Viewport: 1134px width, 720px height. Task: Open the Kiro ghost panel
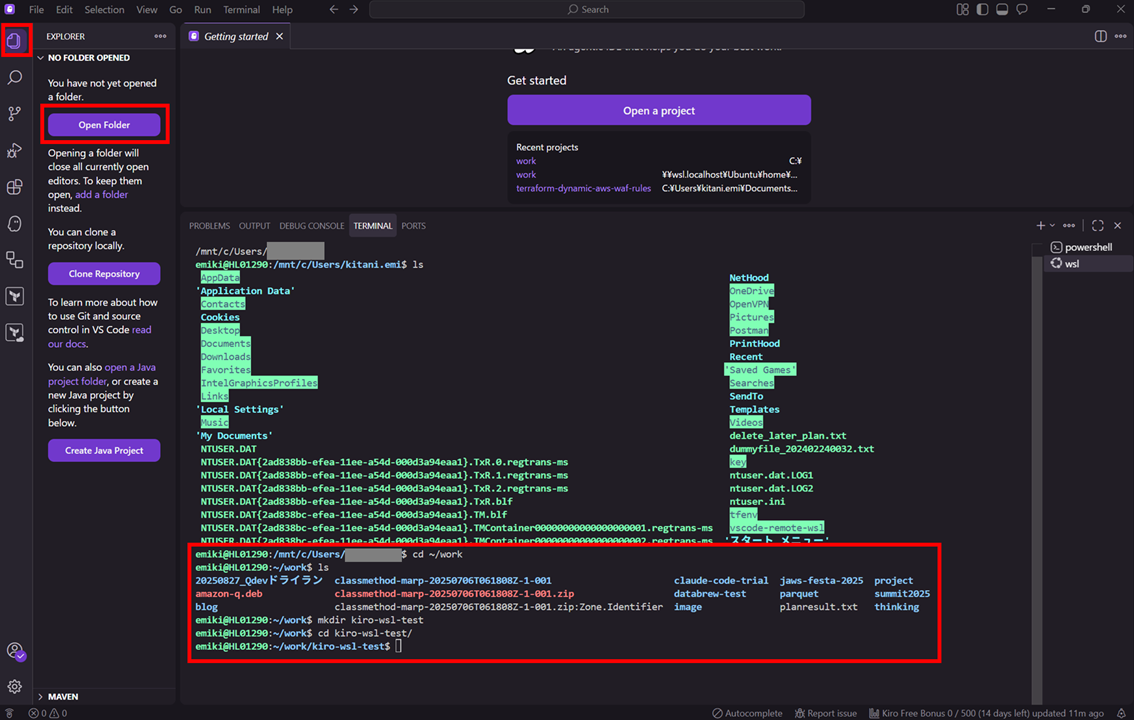click(14, 224)
